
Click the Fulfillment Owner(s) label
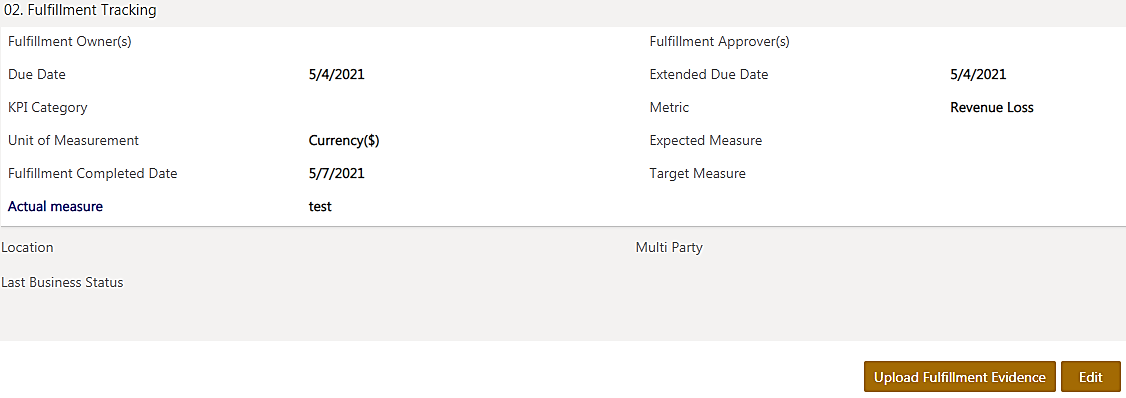70,42
